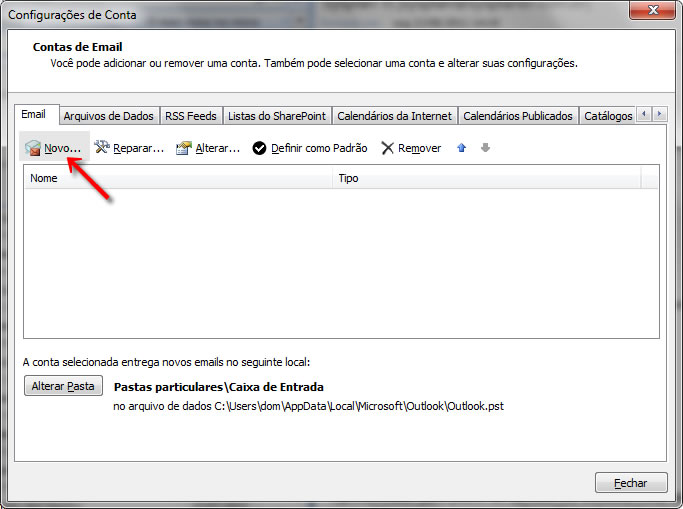The image size is (683, 509).
Task: Move account up with blue arrow
Action: point(461,148)
